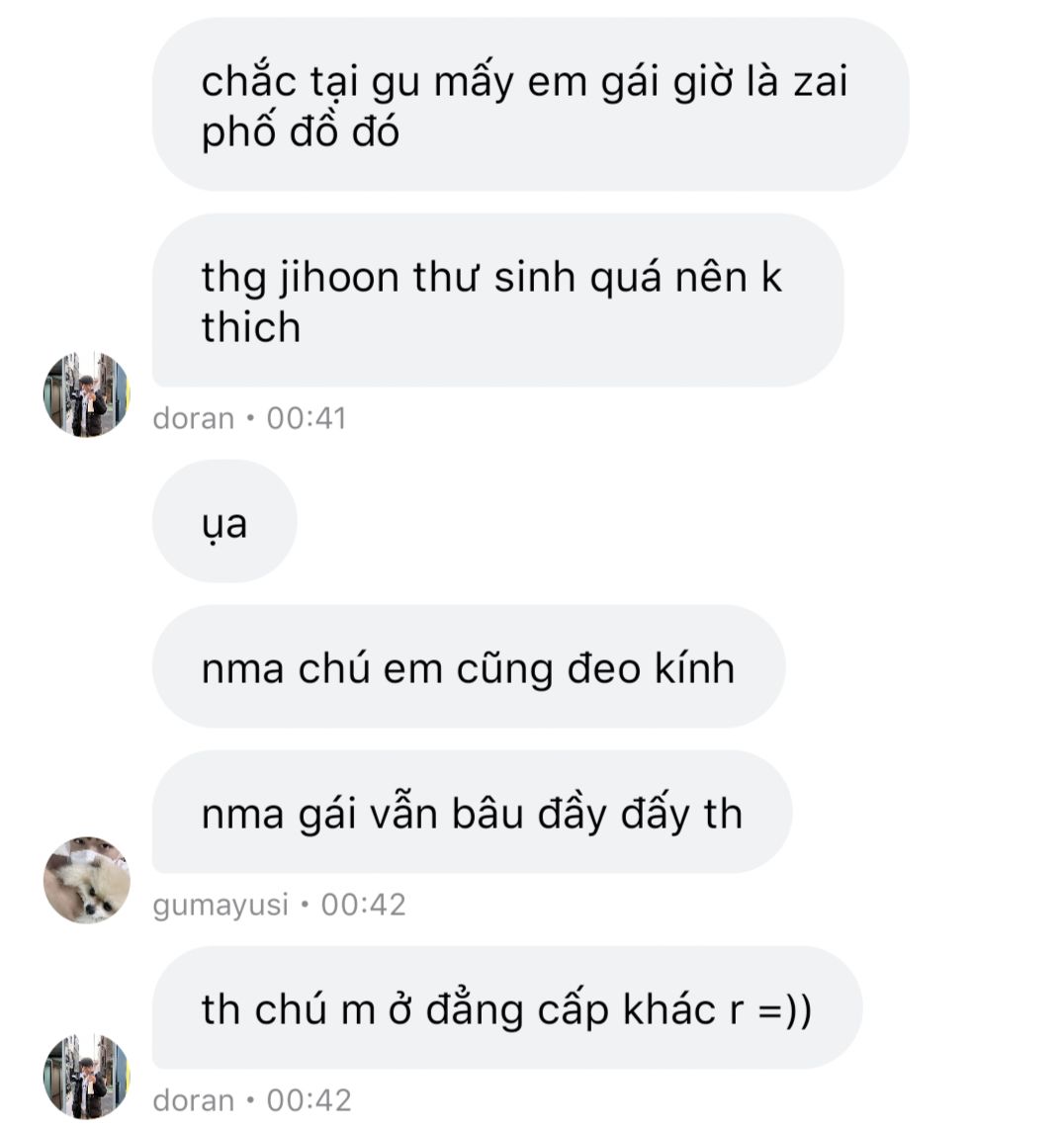The width and height of the screenshot is (1064, 1131).
Task: Click the 00:42 timestamp next to gumayusi
Action: [x=364, y=905]
